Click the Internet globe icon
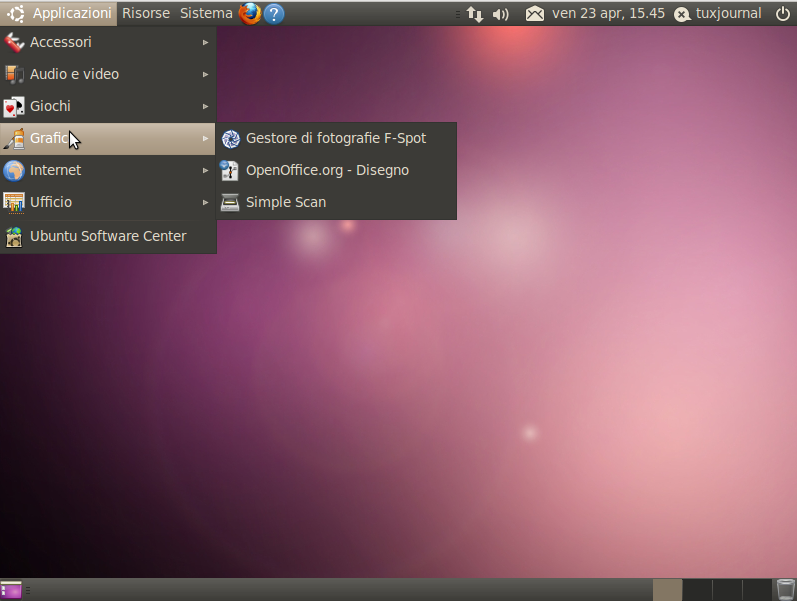 tap(14, 170)
